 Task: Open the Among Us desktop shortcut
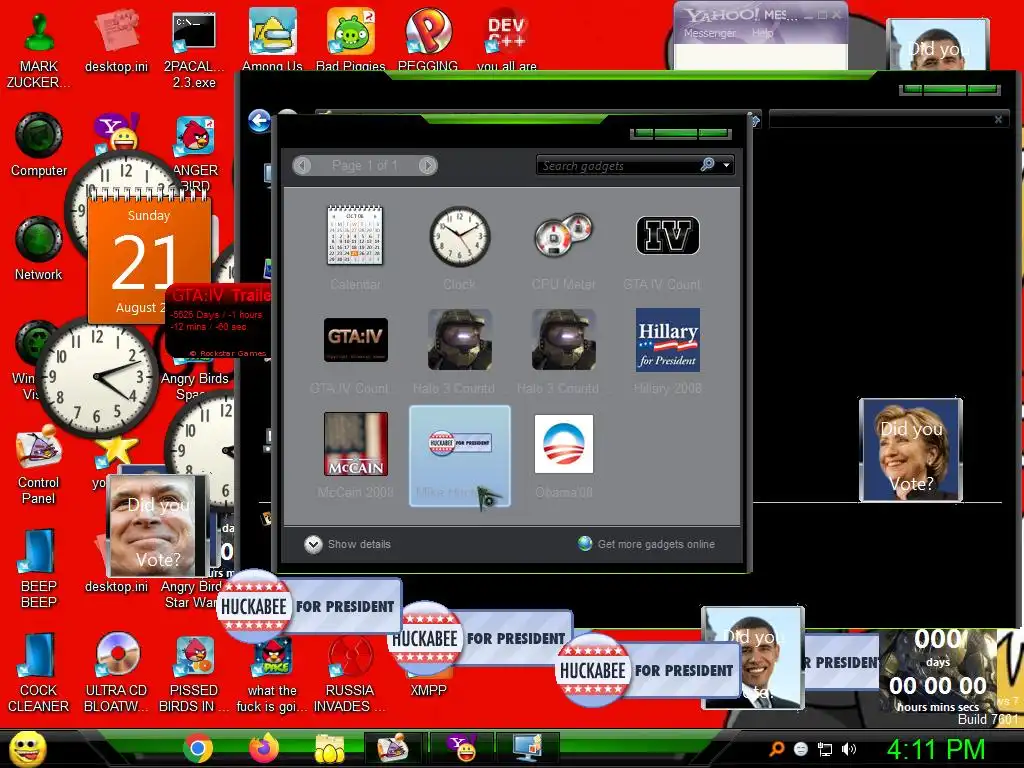[x=272, y=39]
